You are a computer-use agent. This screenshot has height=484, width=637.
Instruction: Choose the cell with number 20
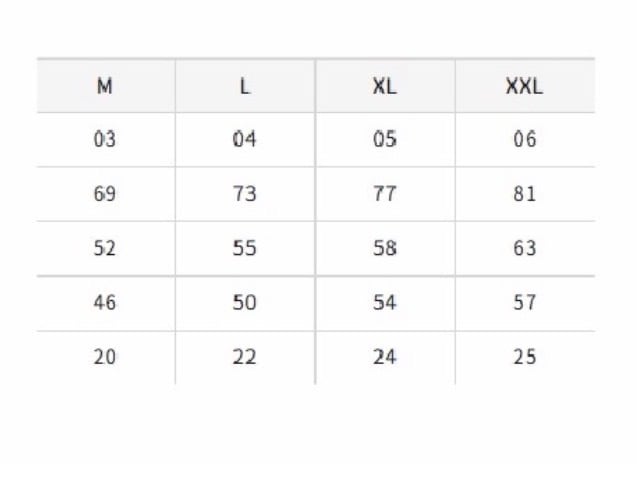point(106,358)
